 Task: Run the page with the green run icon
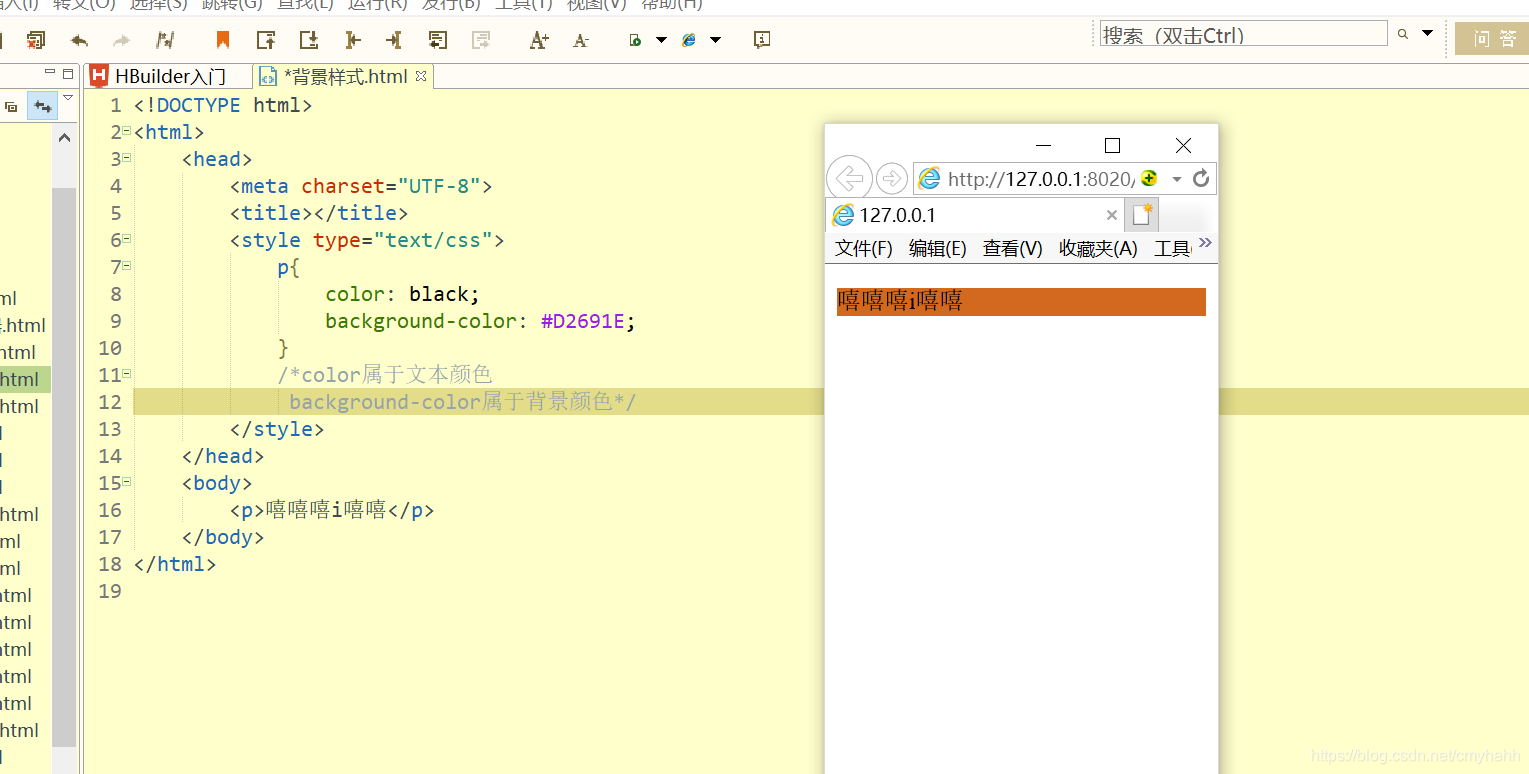635,40
